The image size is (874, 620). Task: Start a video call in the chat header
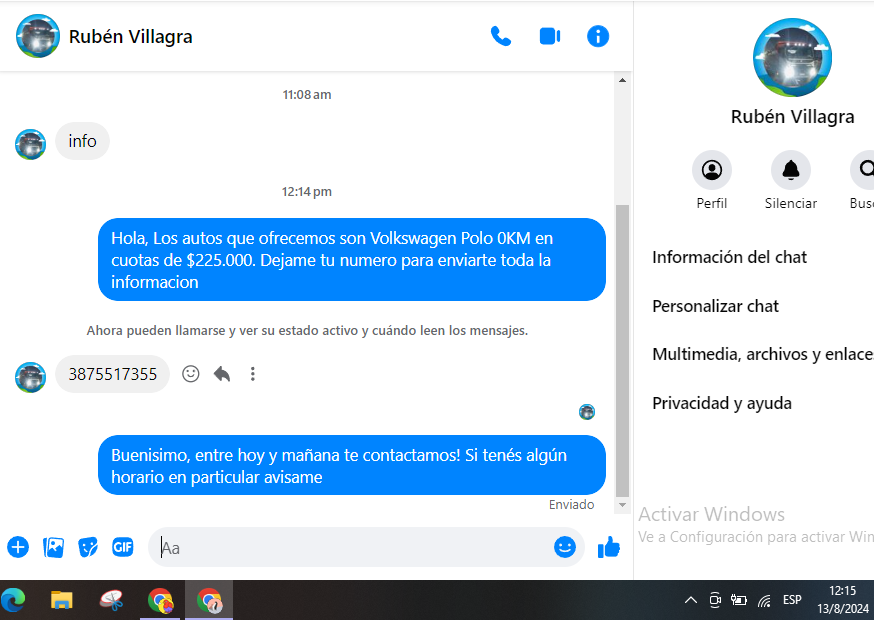(x=550, y=37)
